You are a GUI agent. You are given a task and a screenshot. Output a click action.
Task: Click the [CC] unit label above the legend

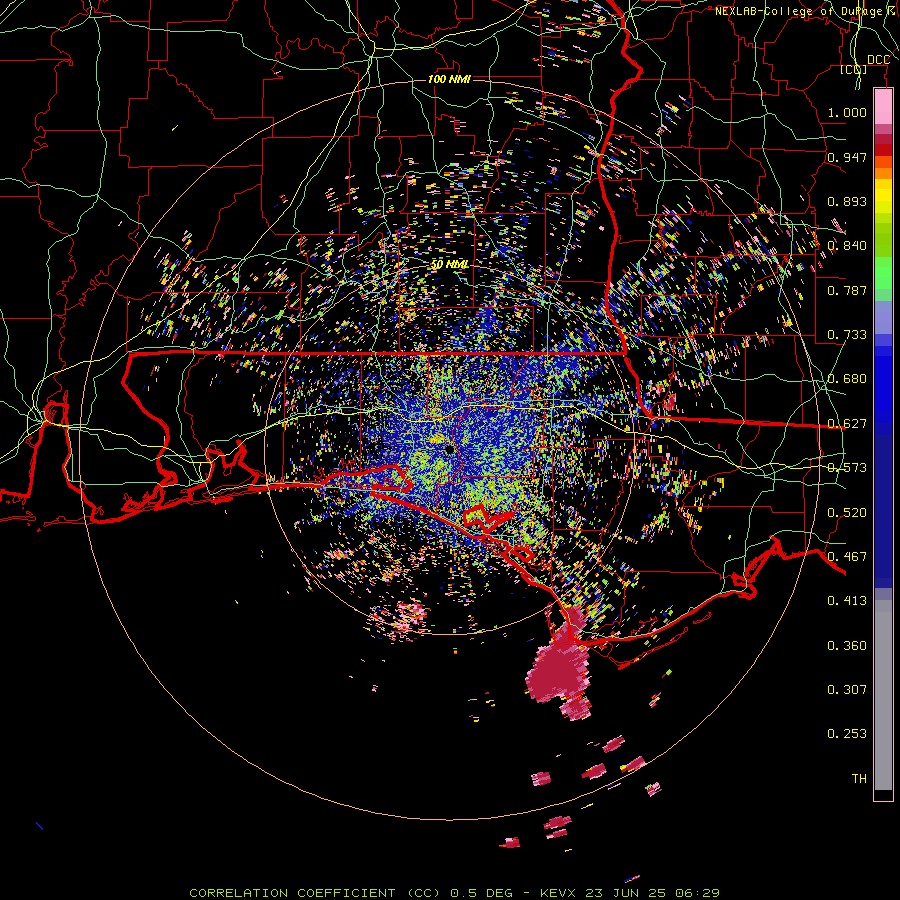[853, 70]
